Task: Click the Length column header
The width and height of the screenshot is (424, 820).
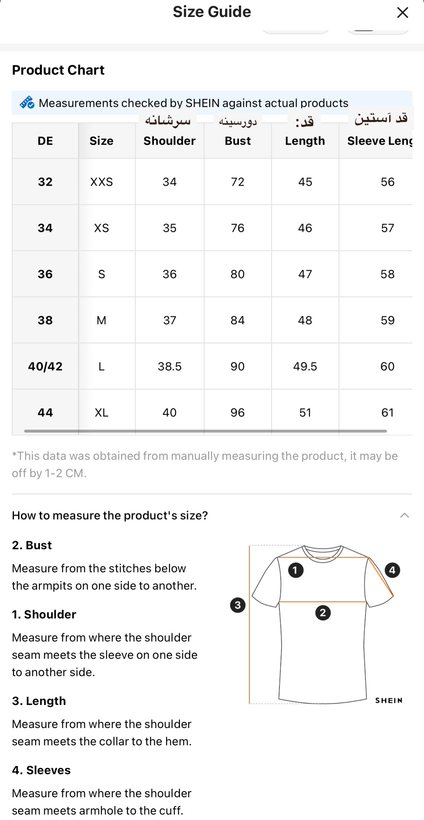Action: pyautogui.click(x=305, y=141)
